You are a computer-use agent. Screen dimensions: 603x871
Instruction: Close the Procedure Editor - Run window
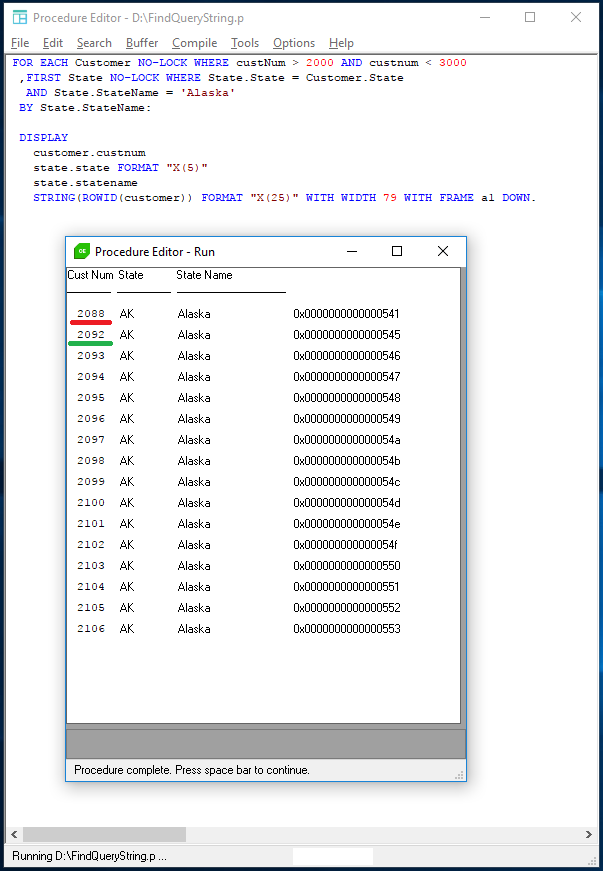(x=443, y=251)
